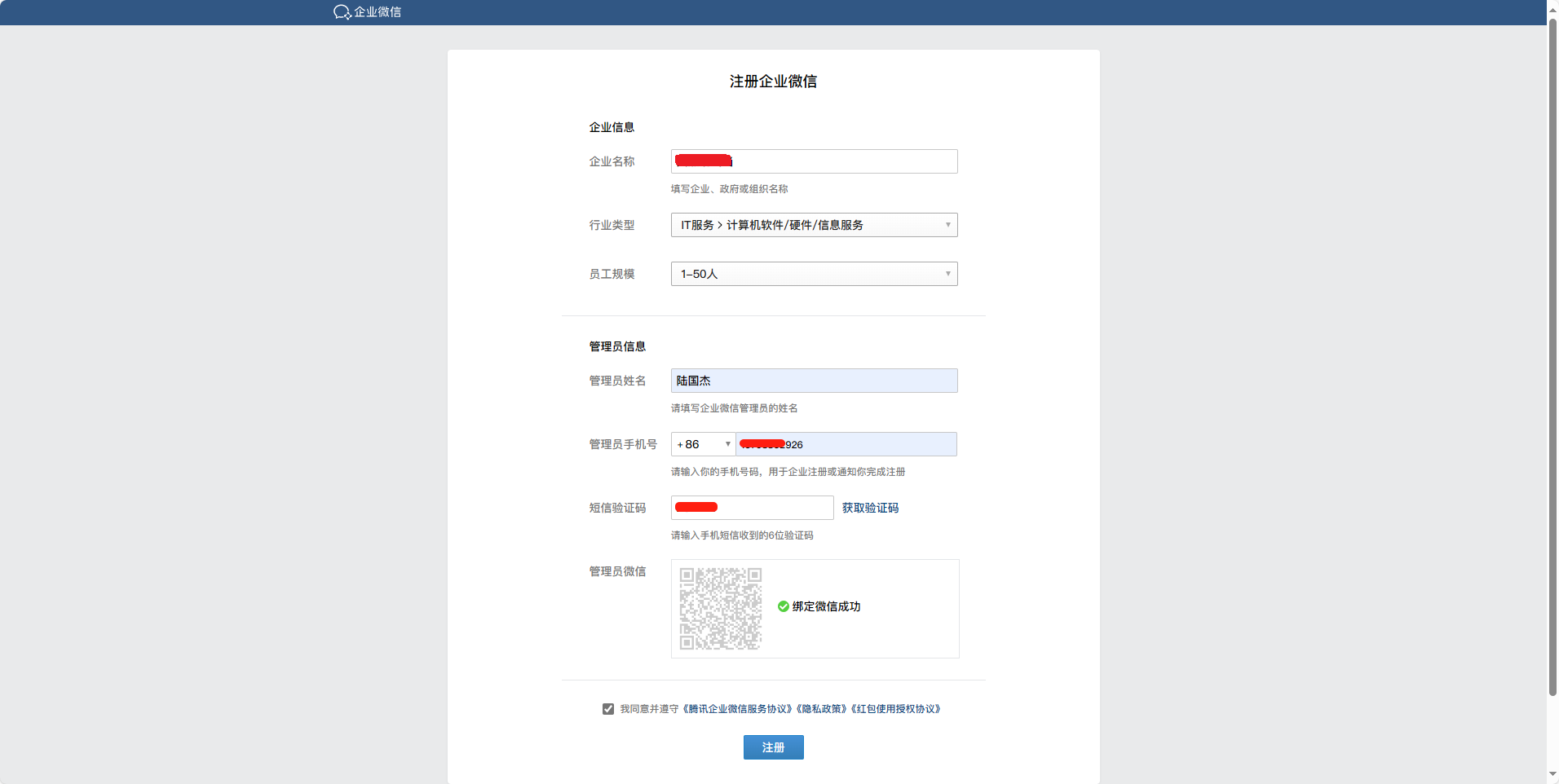Viewport: 1559px width, 784px height.
Task: Click the 企业信息 section heading
Action: [x=612, y=127]
